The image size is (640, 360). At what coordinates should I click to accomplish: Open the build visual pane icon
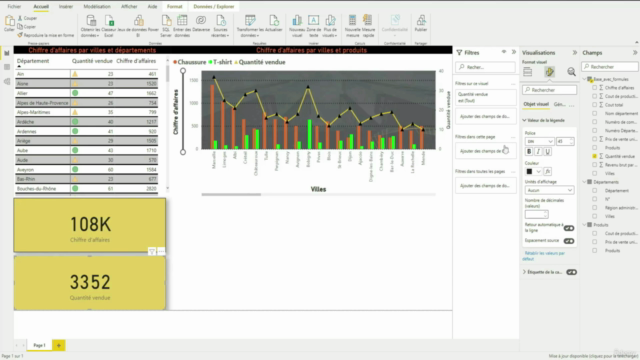pos(528,72)
